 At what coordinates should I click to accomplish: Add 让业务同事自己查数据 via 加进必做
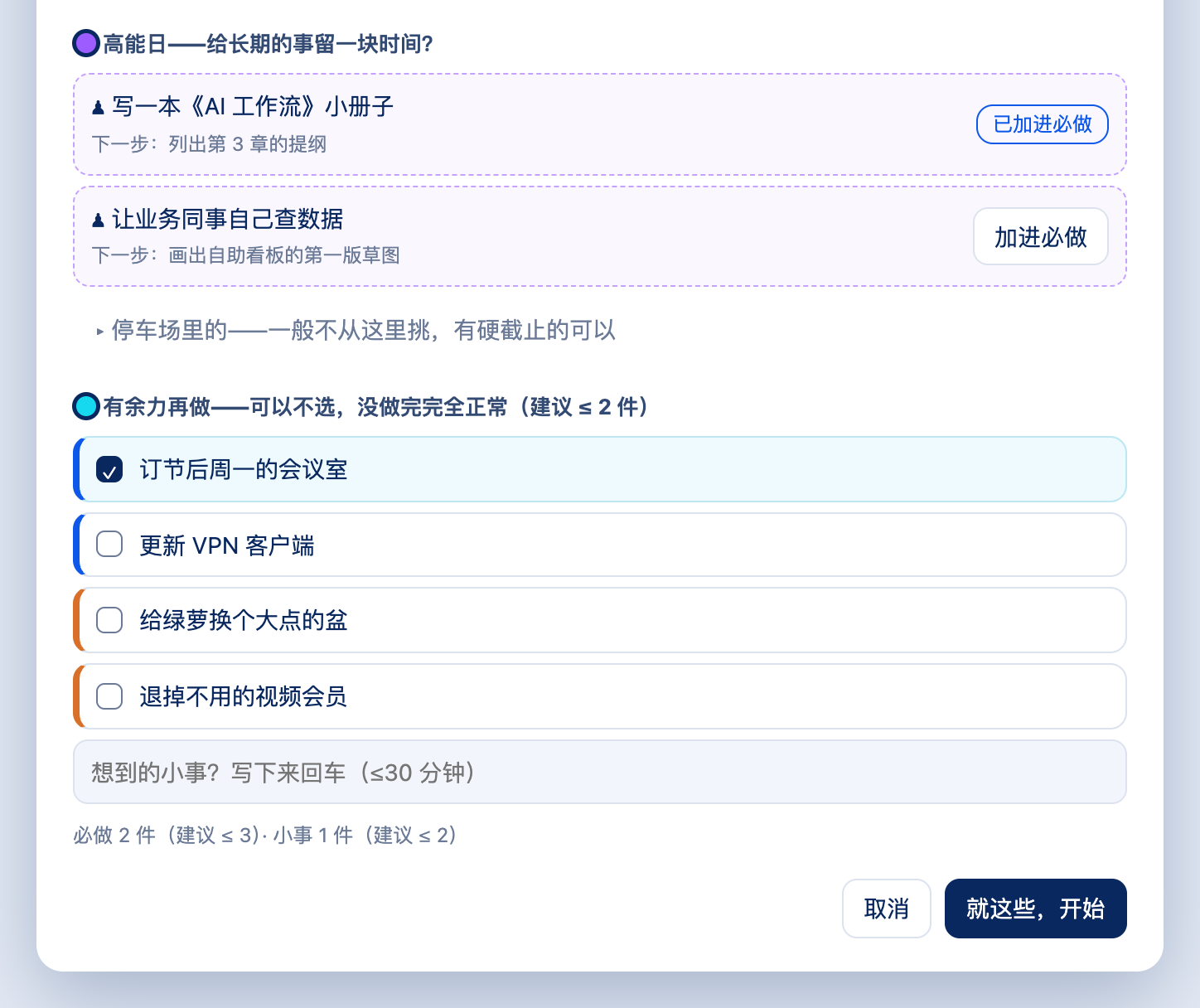click(1040, 236)
